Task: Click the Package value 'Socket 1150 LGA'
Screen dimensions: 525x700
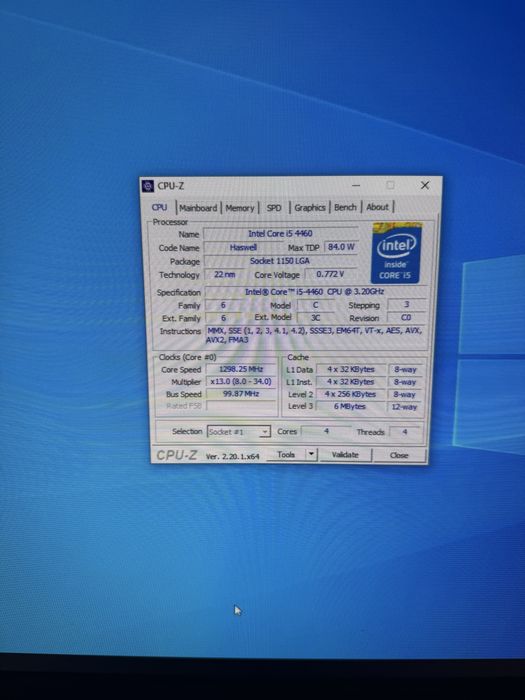Action: [280, 261]
